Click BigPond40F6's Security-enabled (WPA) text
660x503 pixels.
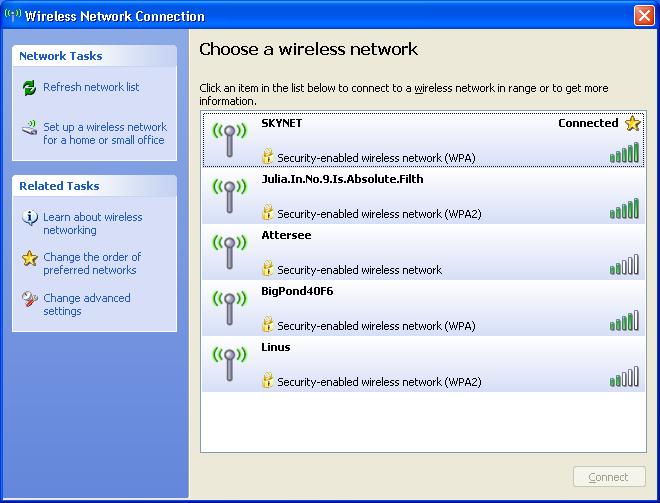tap(376, 326)
